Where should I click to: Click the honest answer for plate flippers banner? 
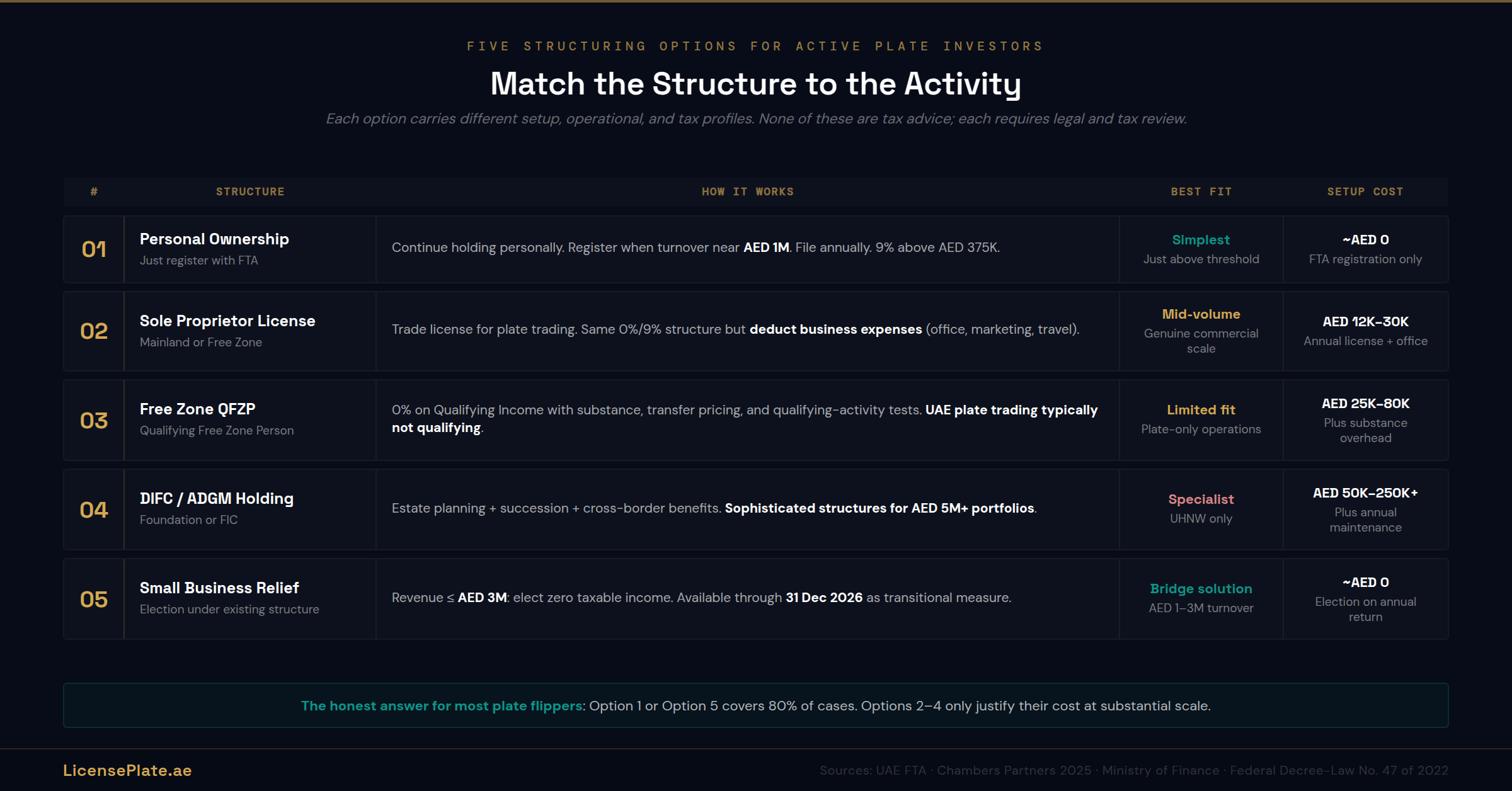755,706
